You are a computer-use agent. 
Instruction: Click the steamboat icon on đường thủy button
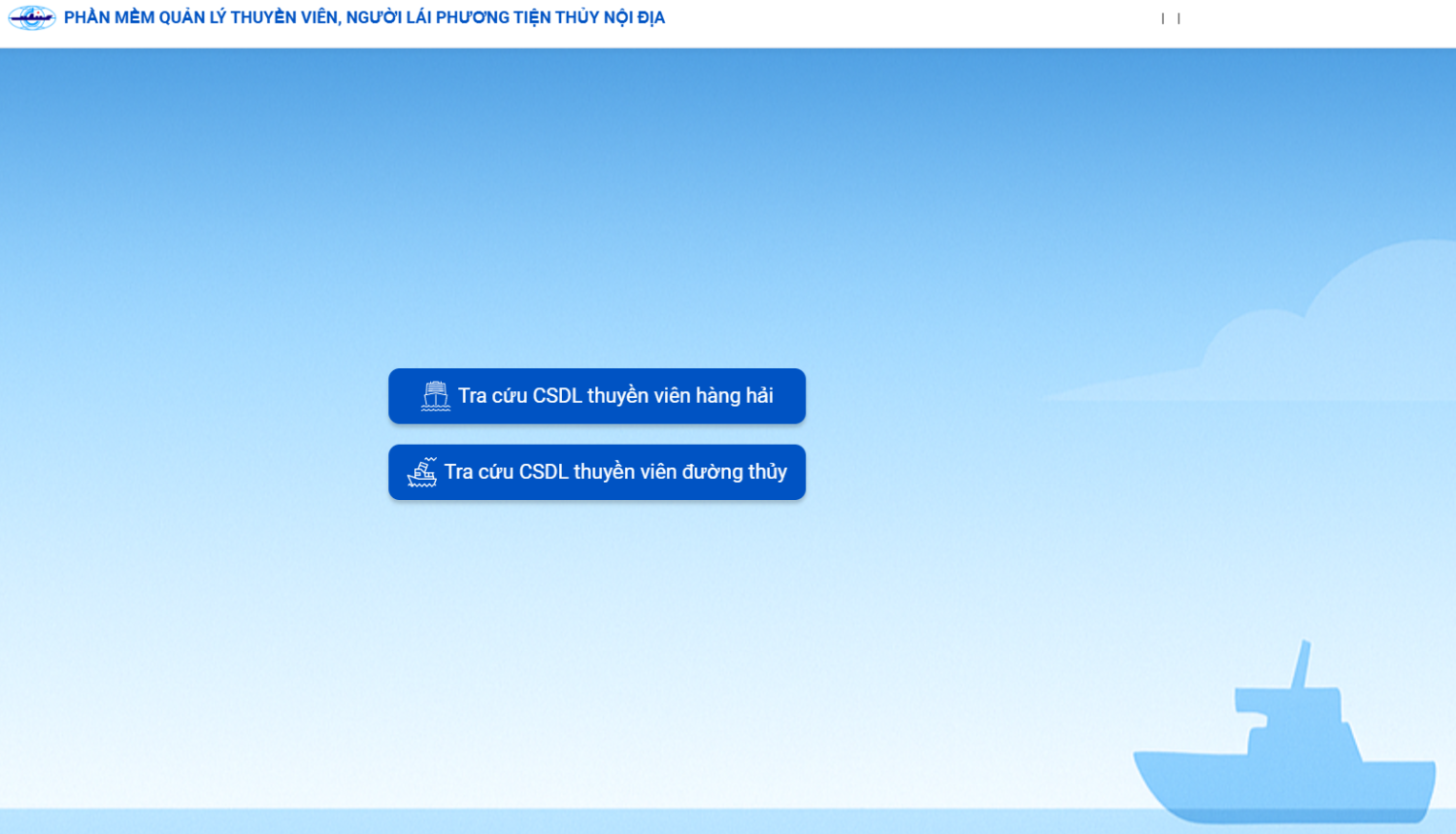tap(422, 473)
